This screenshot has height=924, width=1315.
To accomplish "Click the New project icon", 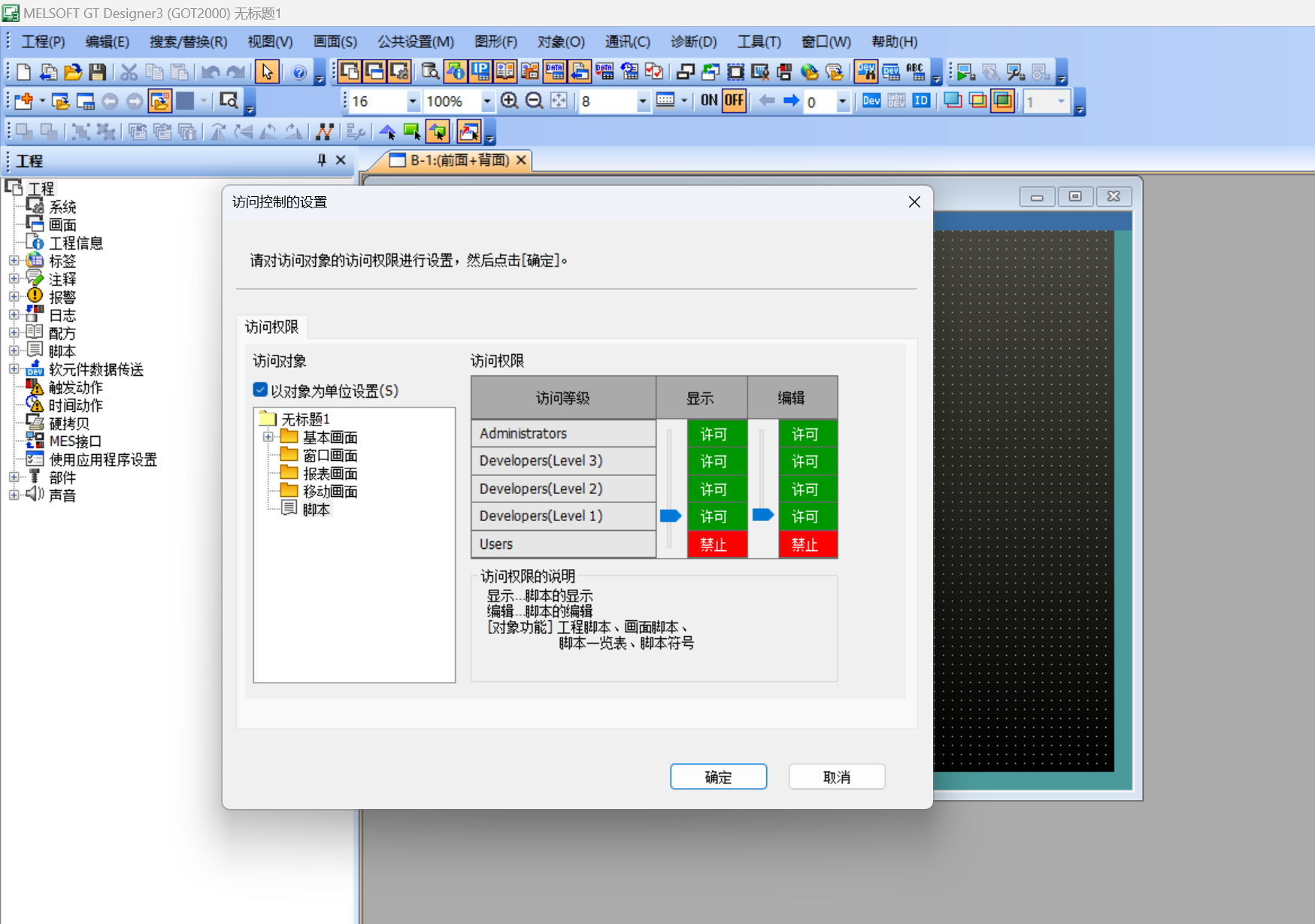I will 23,72.
